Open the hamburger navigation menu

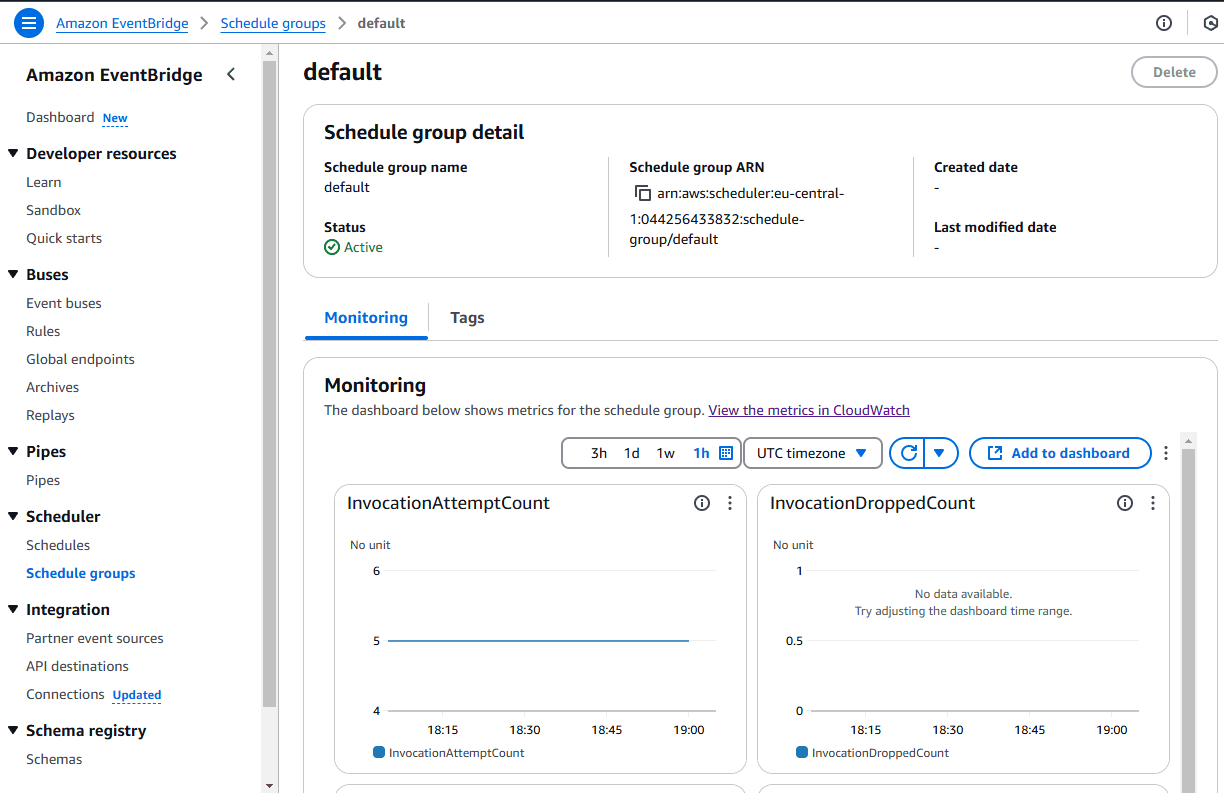(28, 23)
